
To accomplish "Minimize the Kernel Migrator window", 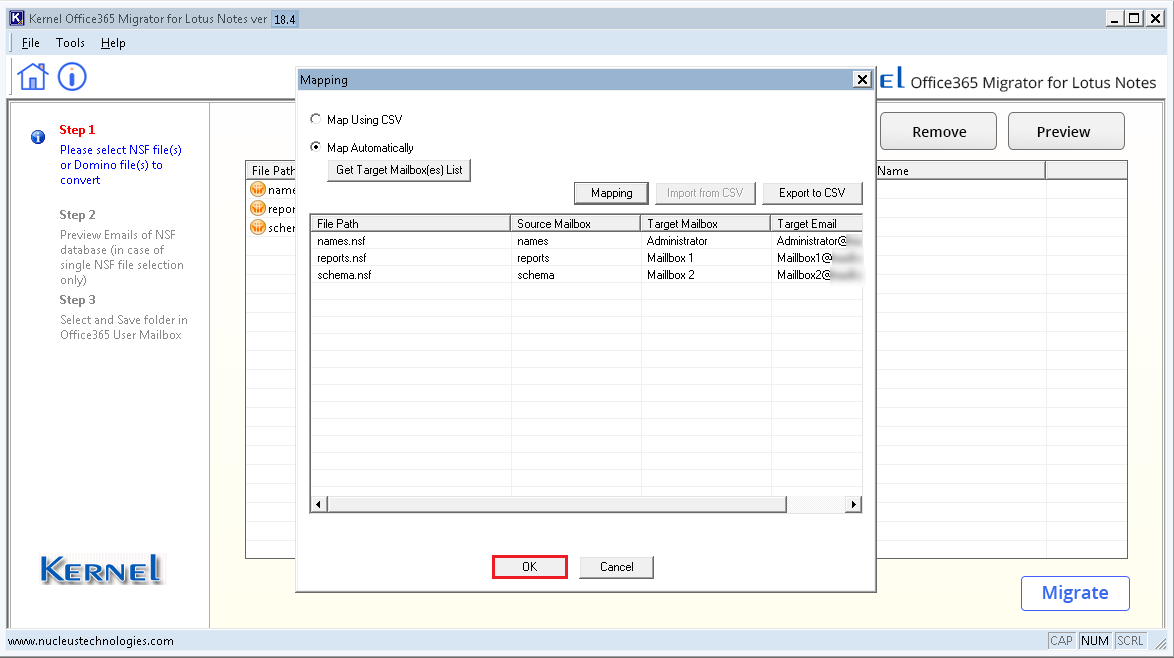I will click(1115, 19).
